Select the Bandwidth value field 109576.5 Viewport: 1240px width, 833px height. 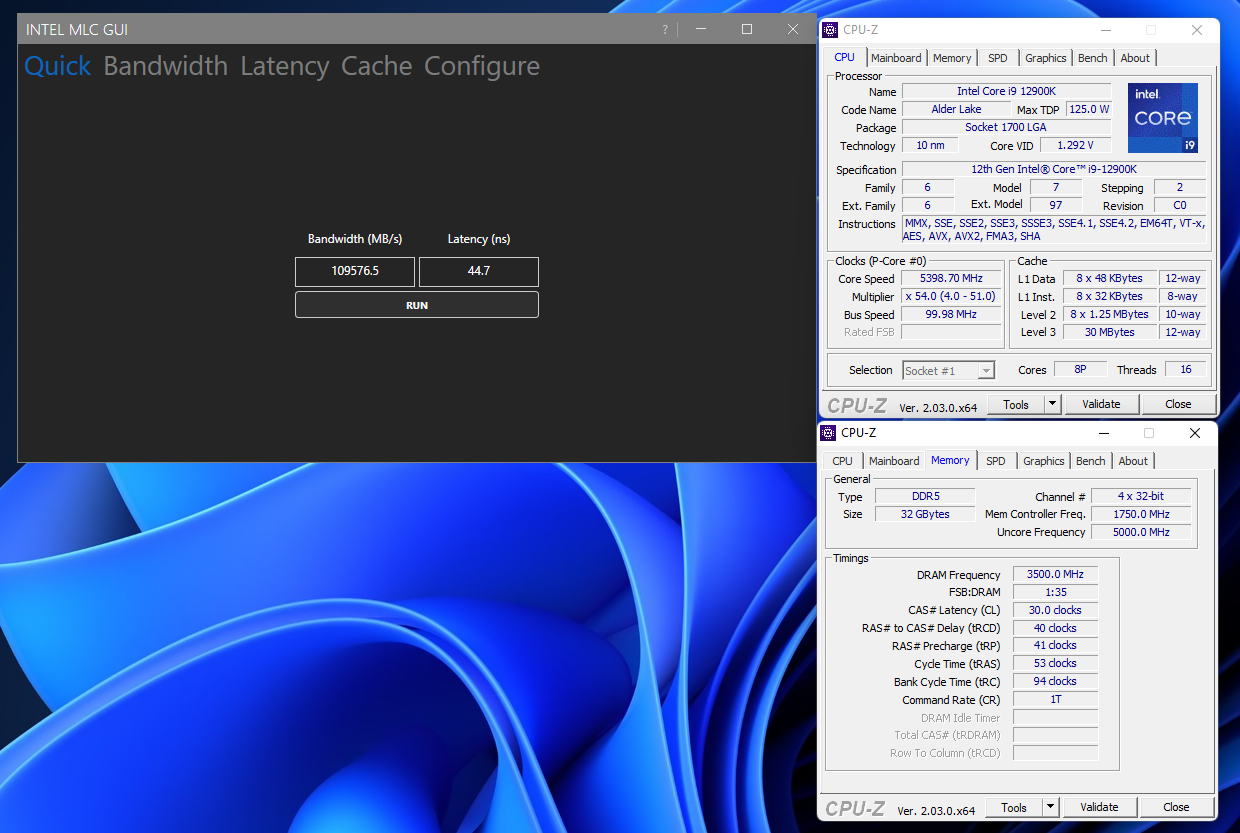coord(355,271)
